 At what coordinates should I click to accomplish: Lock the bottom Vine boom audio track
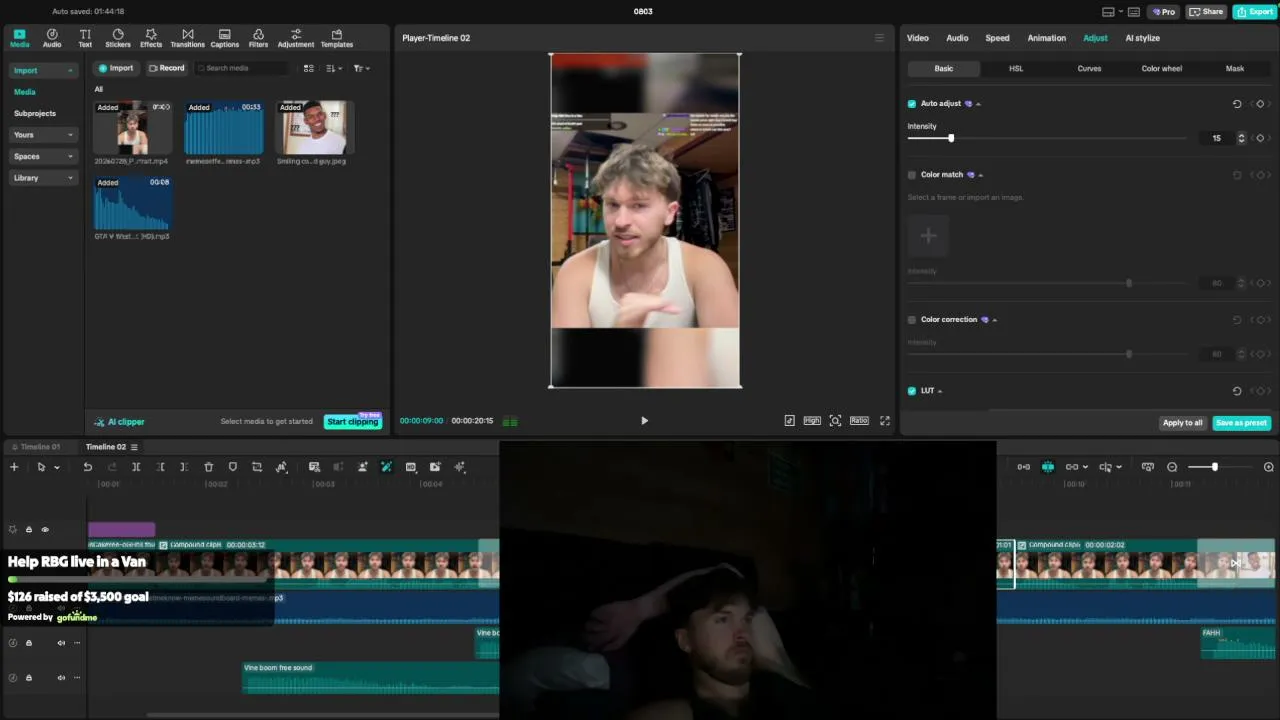click(29, 678)
